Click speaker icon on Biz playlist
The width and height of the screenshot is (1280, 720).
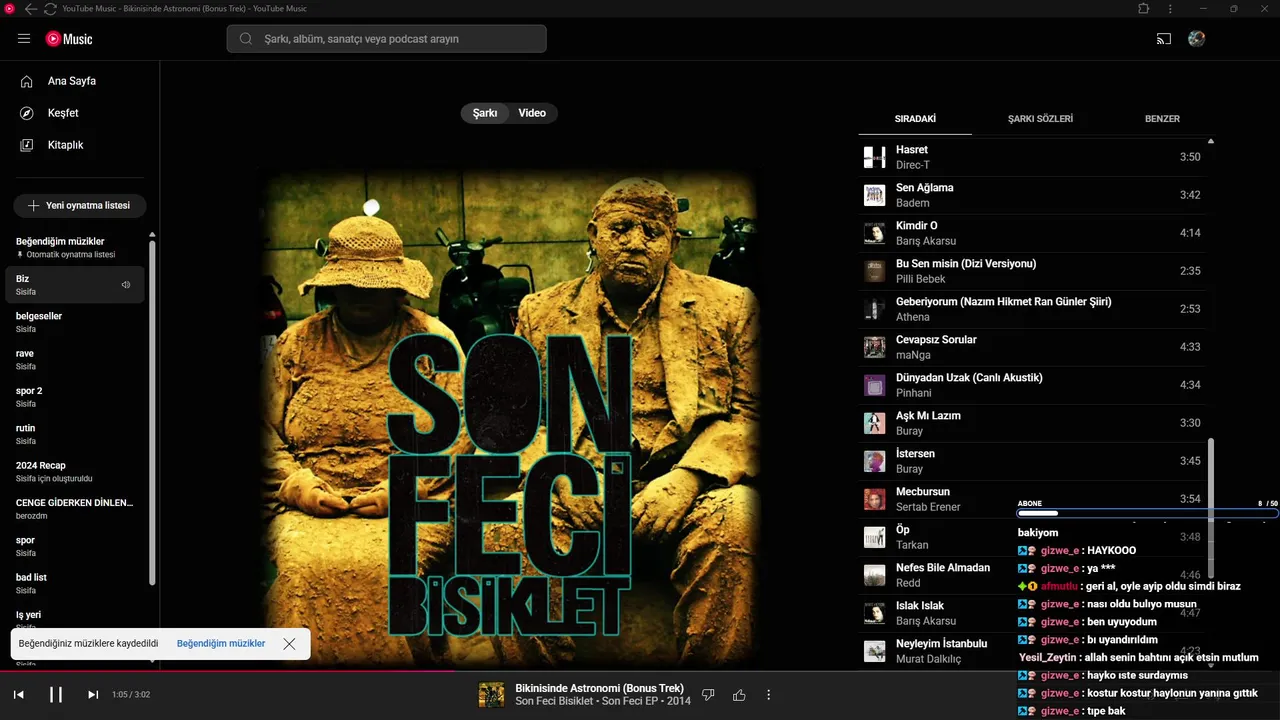pyautogui.click(x=126, y=285)
